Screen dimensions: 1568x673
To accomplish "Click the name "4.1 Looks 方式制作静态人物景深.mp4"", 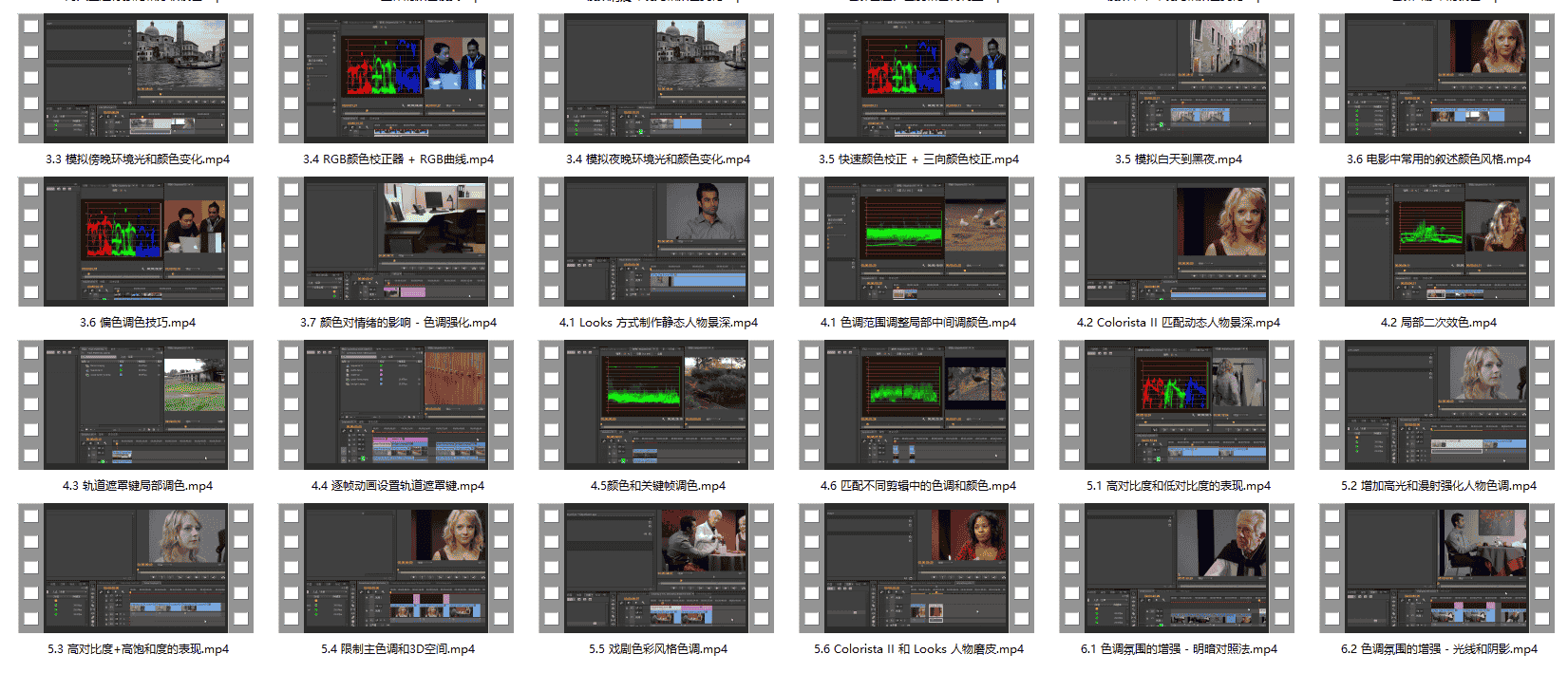I will click(658, 323).
